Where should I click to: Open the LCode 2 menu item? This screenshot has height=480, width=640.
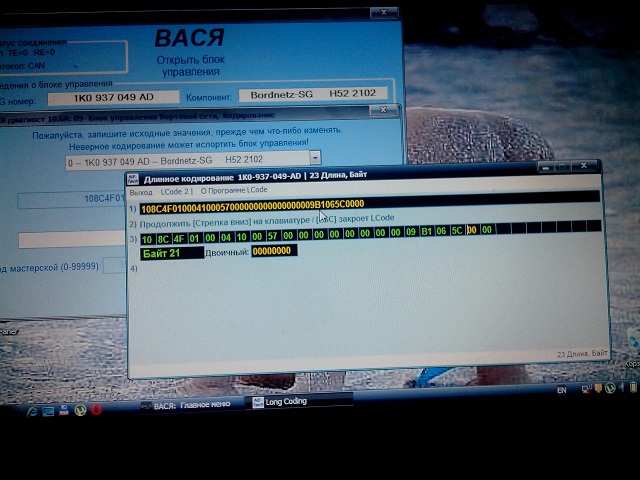(174, 191)
